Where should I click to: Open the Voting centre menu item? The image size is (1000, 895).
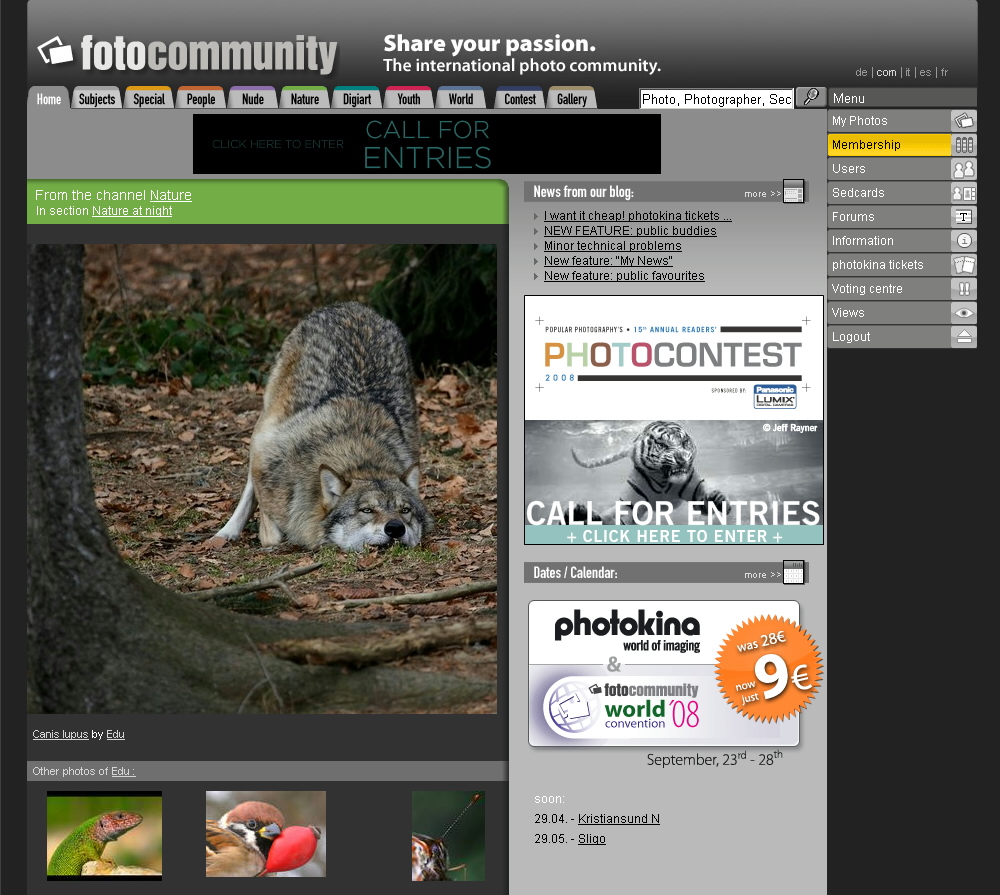pos(902,289)
